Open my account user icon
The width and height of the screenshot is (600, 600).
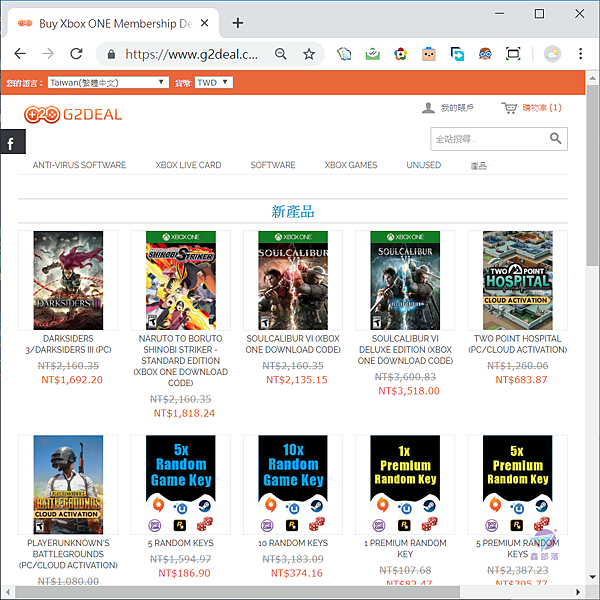click(428, 108)
